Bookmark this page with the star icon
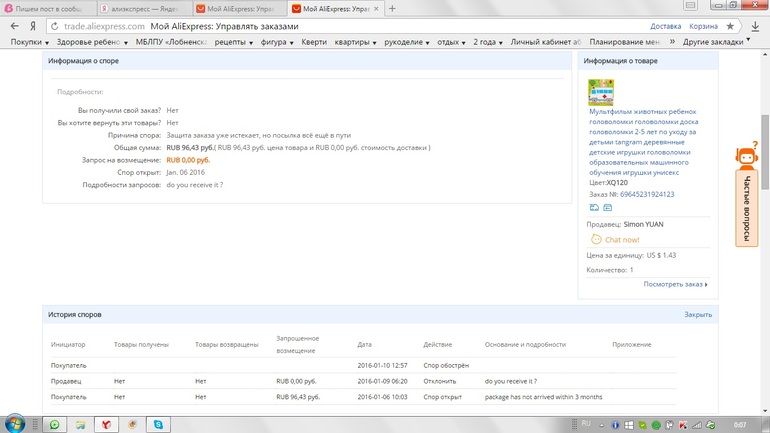The width and height of the screenshot is (770, 433). [730, 26]
